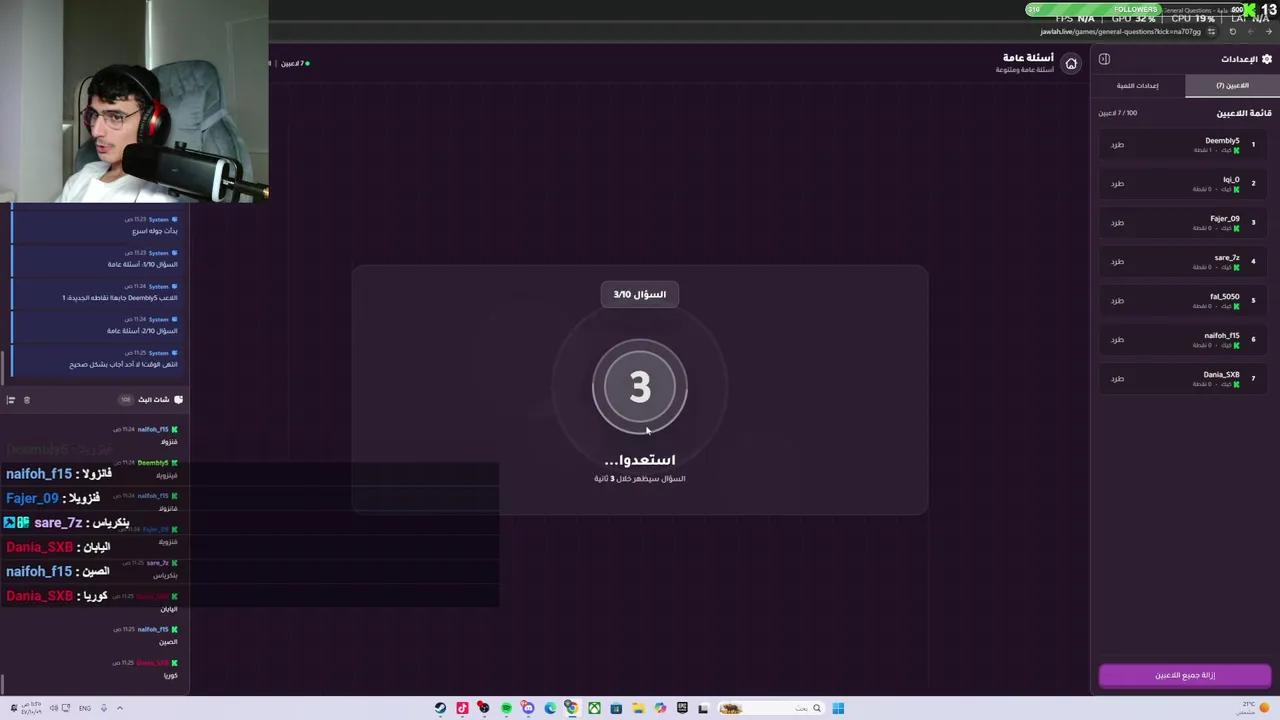This screenshot has width=1280, height=720.
Task: Click the شات البث chat icon
Action: pos(178,400)
